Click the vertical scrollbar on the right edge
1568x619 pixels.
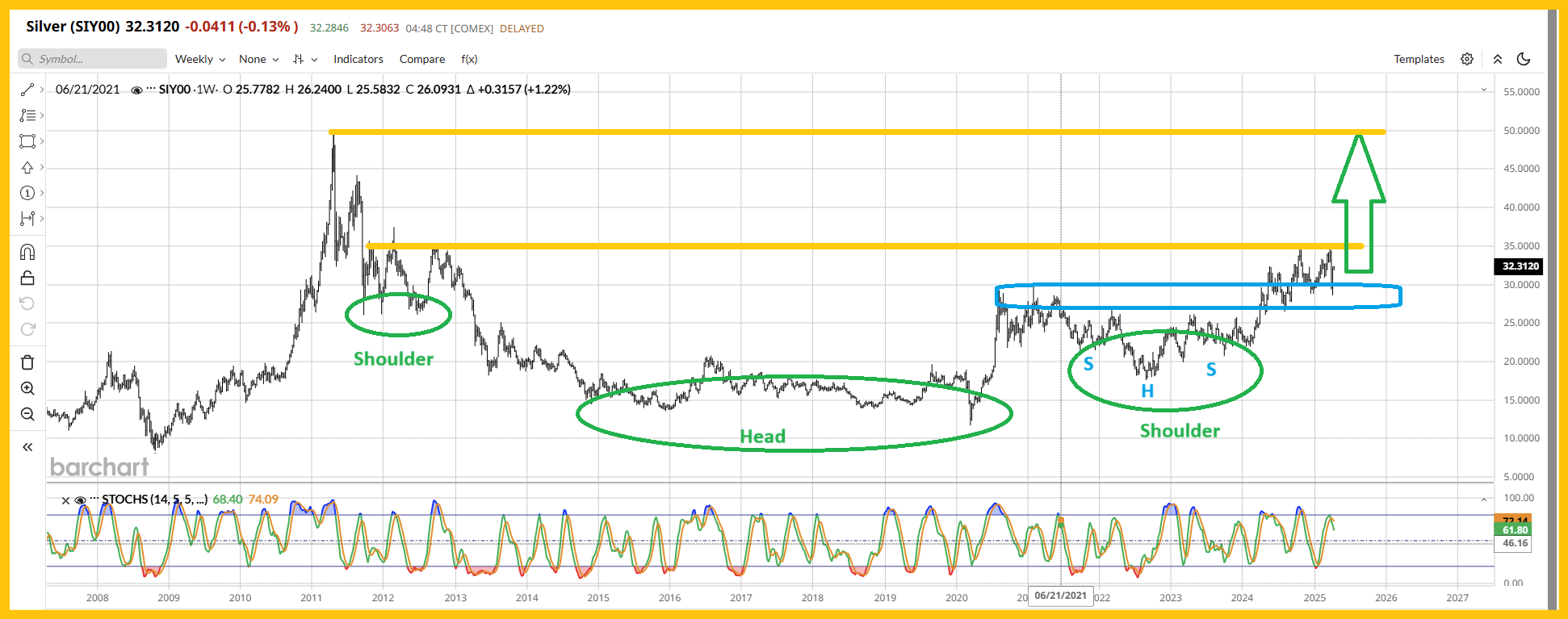point(1552,309)
